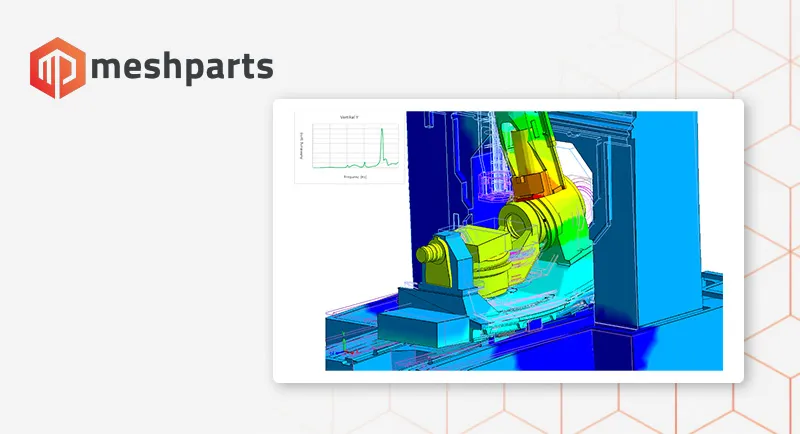This screenshot has width=800, height=434.
Task: Click the Auslenkung y-axis label on chart
Action: 300,148
